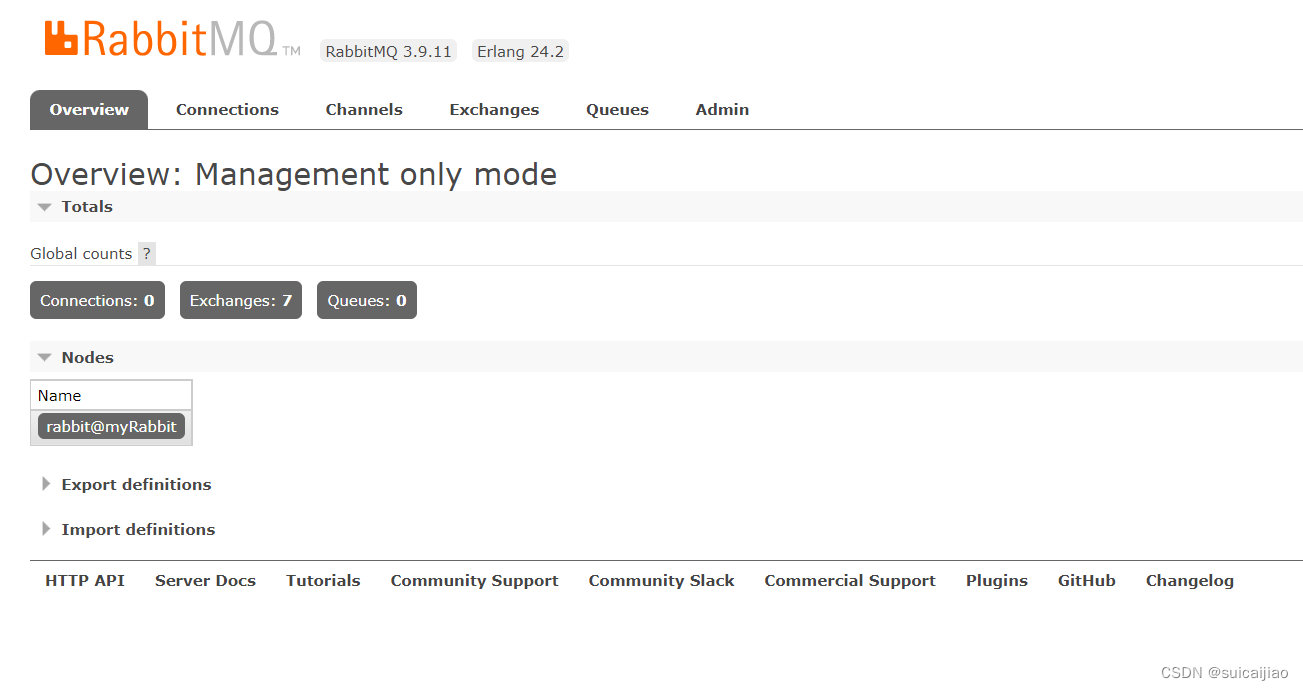
Task: Open the Queues: 0 counter
Action: [366, 300]
